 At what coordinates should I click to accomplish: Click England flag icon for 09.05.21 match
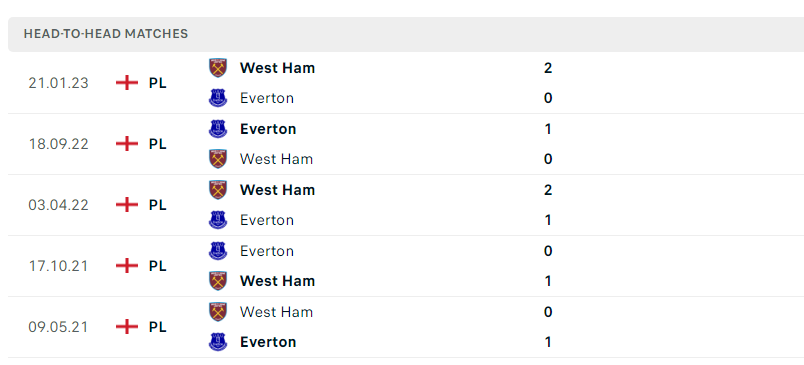(127, 327)
